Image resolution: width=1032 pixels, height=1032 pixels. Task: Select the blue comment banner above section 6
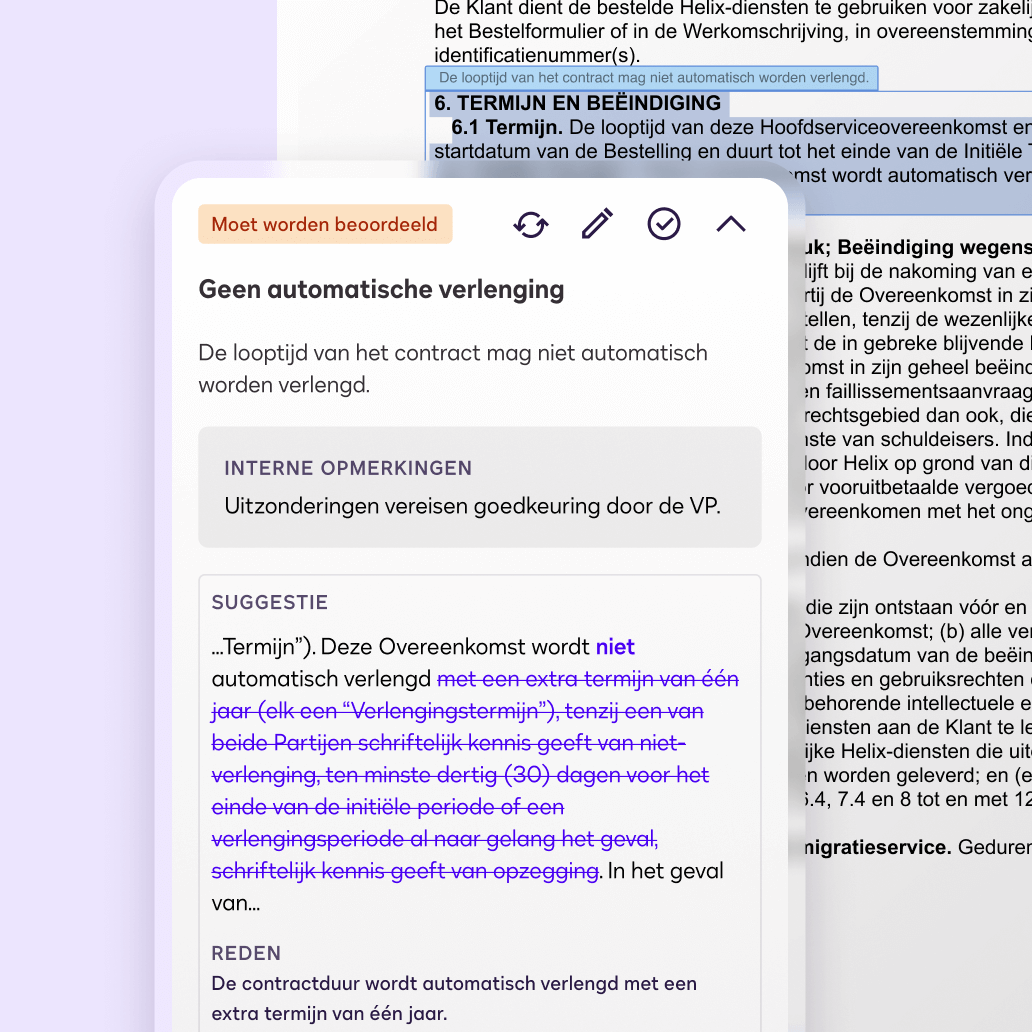coord(653,77)
